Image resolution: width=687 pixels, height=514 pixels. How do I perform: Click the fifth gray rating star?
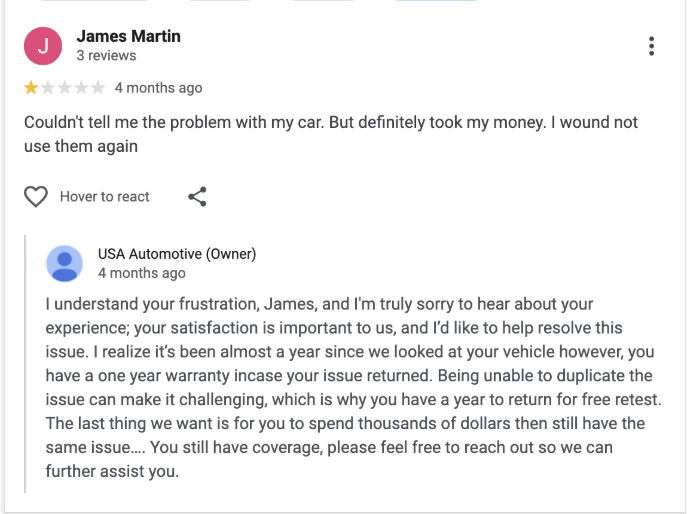point(98,88)
